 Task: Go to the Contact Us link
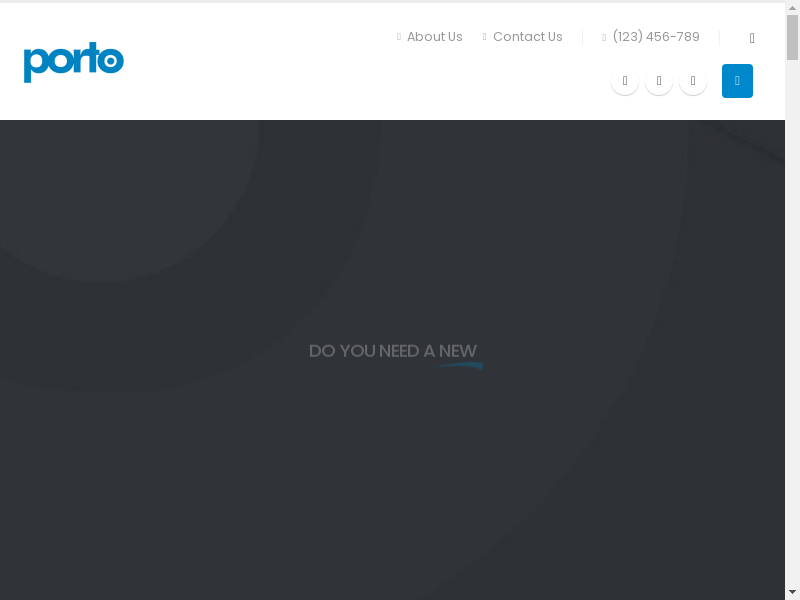(x=527, y=37)
